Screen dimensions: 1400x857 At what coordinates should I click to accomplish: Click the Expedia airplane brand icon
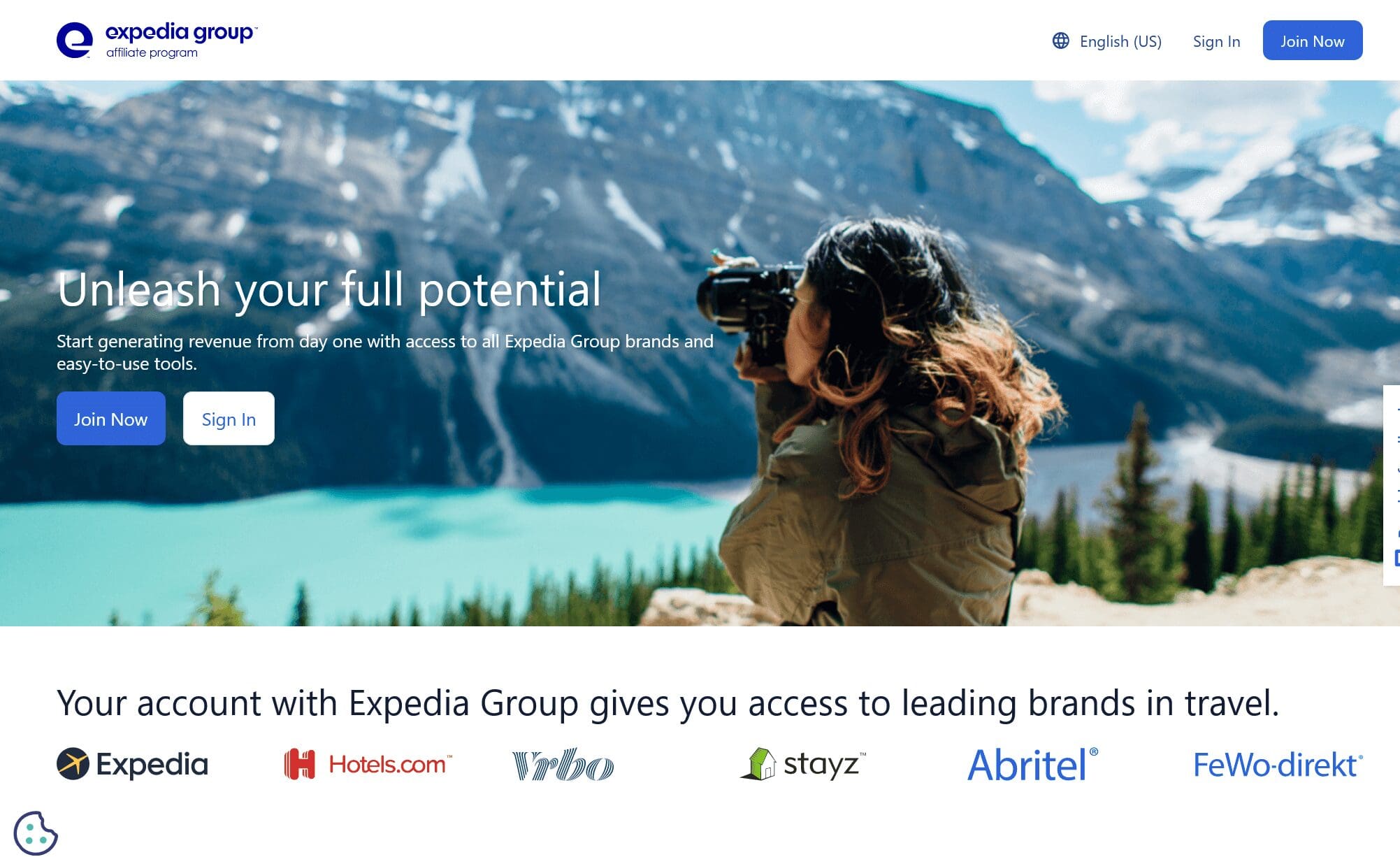click(73, 763)
